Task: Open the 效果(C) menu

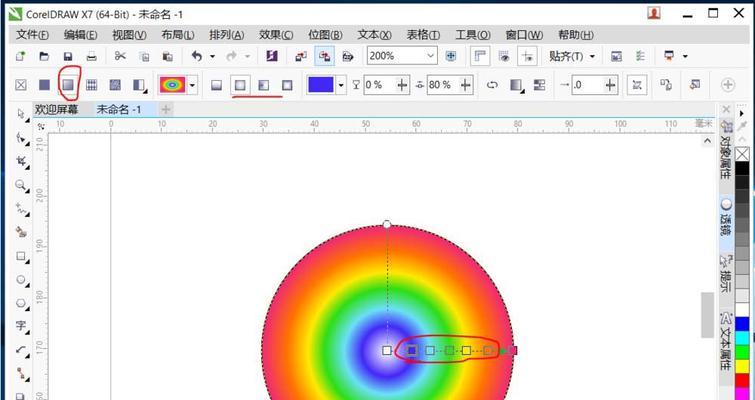Action: 276,35
